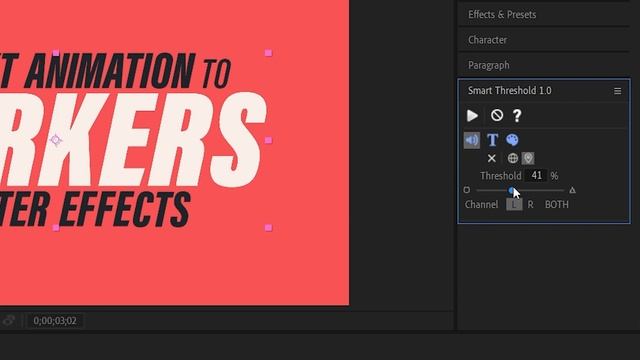Click the top-right pink selection handle
The width and height of the screenshot is (640, 360).
(268, 53)
